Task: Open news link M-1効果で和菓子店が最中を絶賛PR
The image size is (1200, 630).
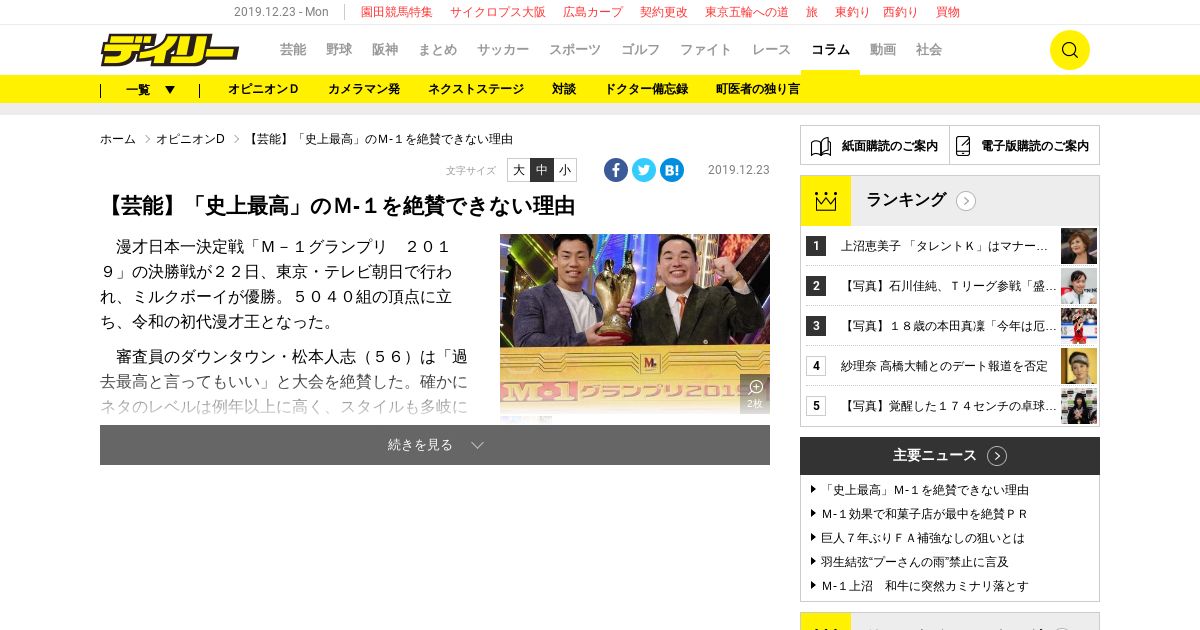Action: (x=925, y=514)
